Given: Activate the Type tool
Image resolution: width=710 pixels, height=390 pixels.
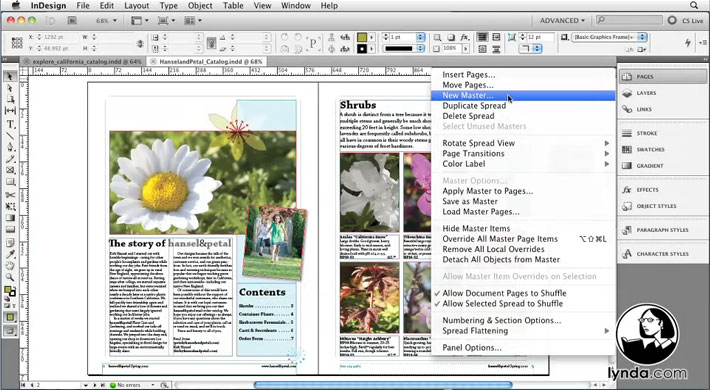Looking at the screenshot, I should 10,124.
